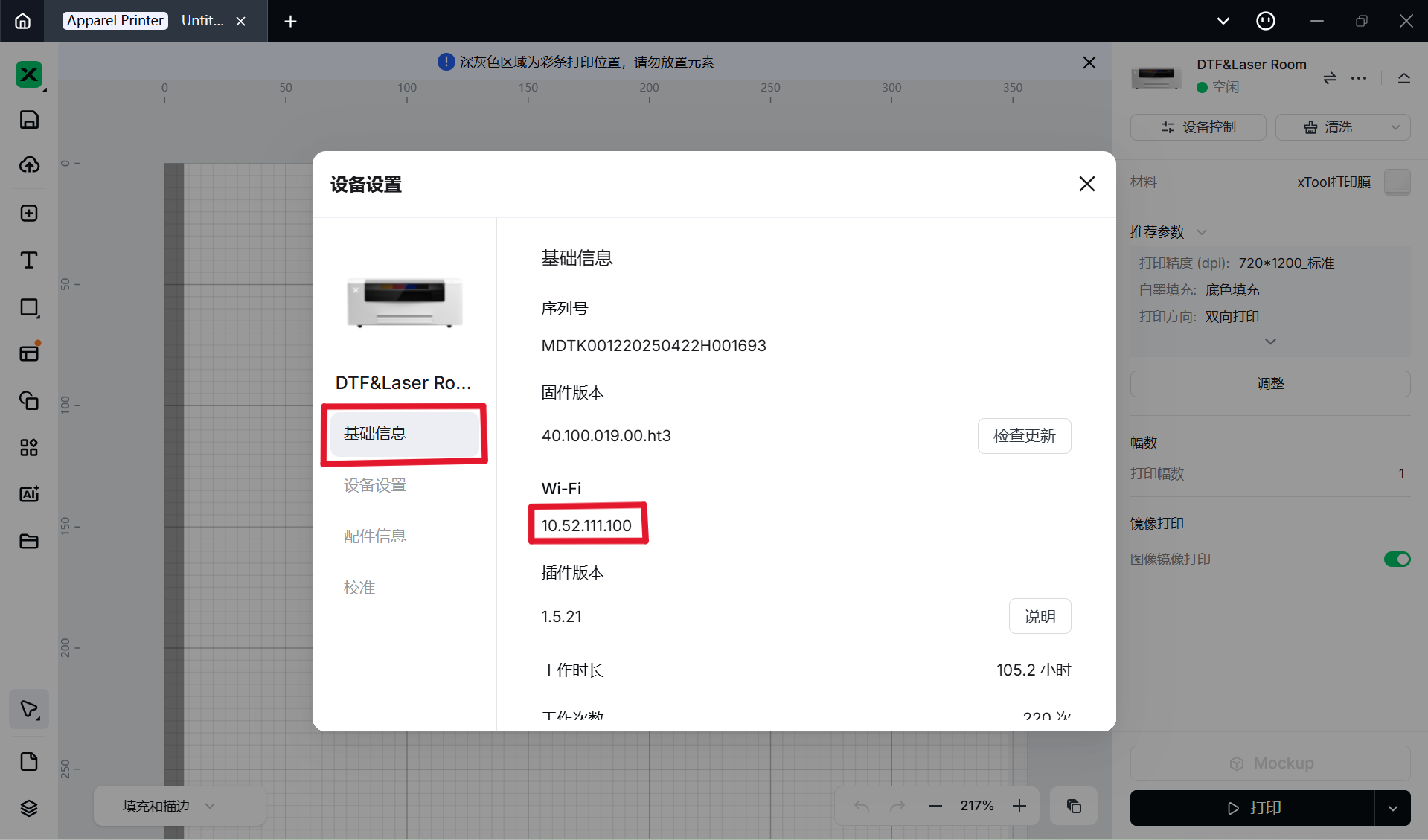
Task: Click the 说明 button
Action: (1040, 616)
